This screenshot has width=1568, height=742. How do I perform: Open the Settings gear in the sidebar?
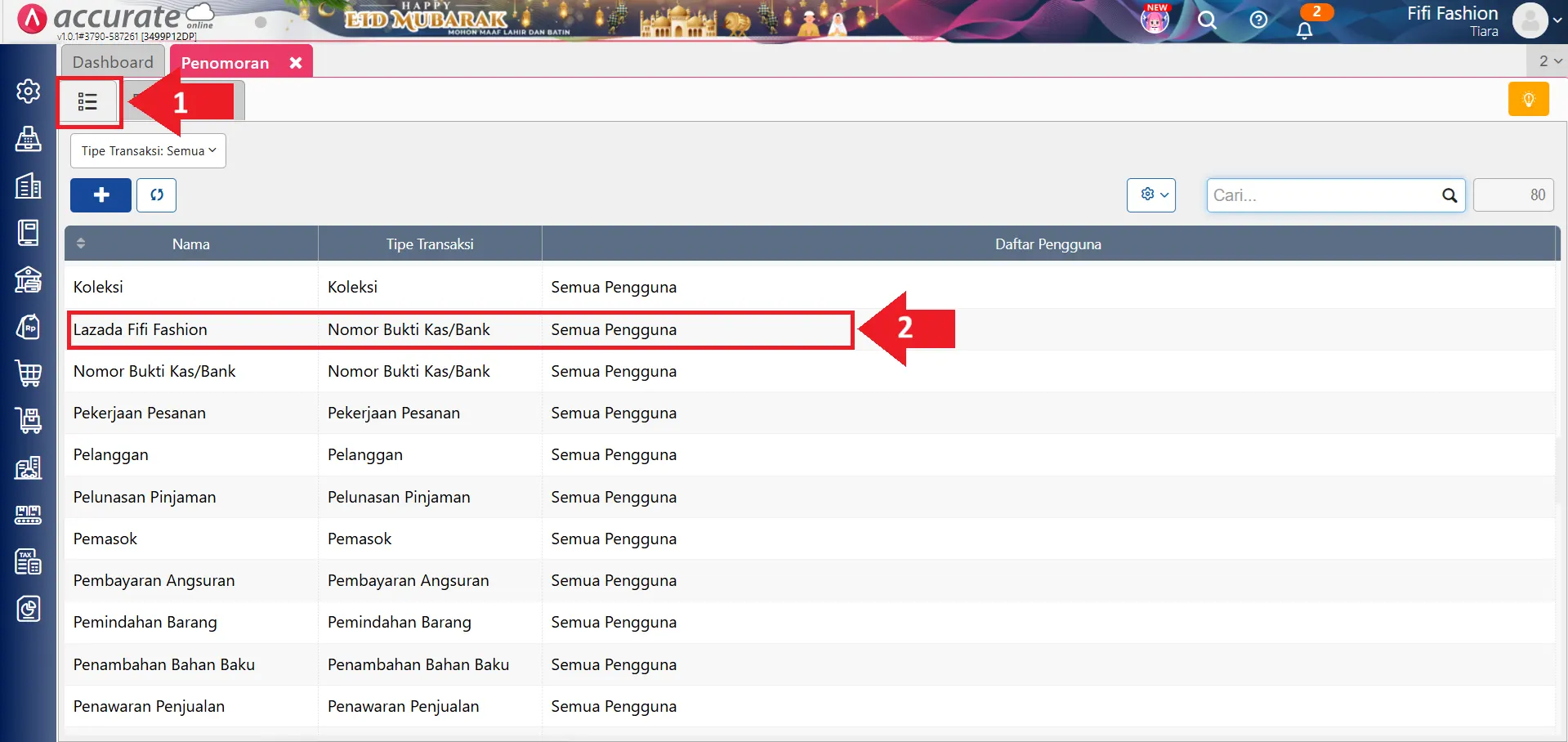(x=29, y=91)
